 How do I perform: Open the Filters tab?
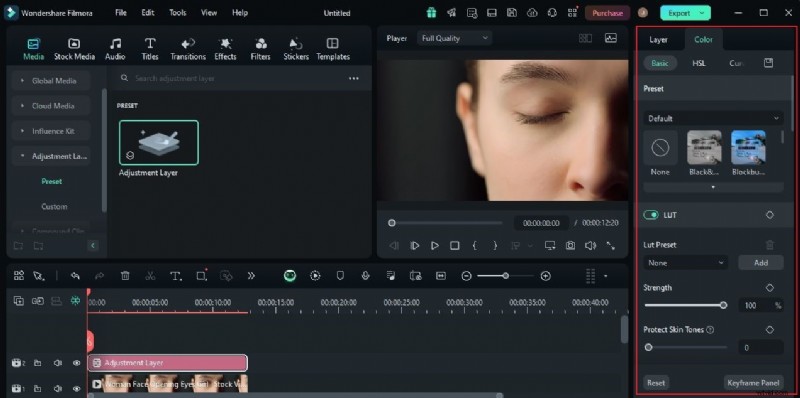tap(261, 49)
